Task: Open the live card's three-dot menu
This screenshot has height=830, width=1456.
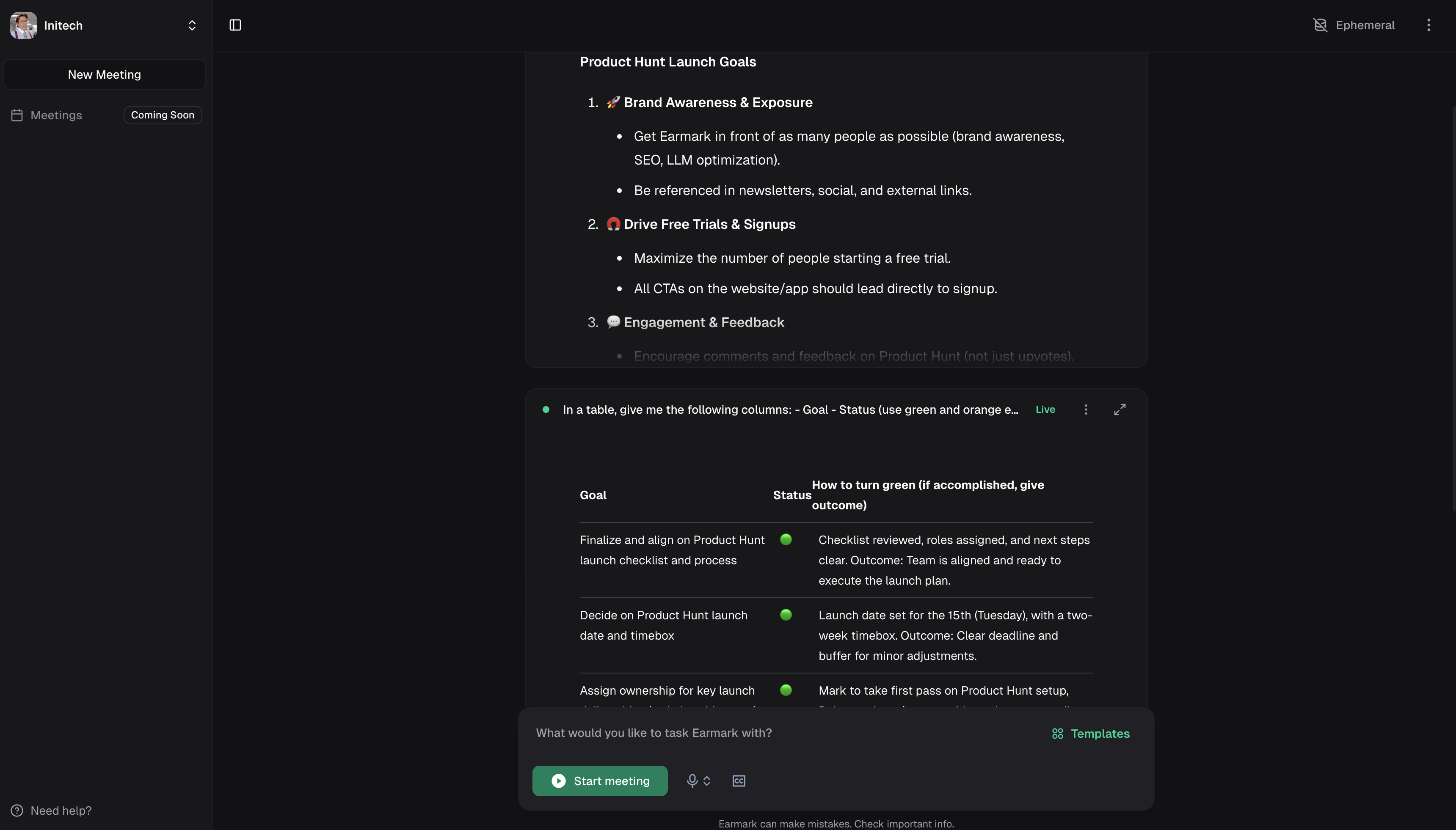Action: click(1085, 410)
